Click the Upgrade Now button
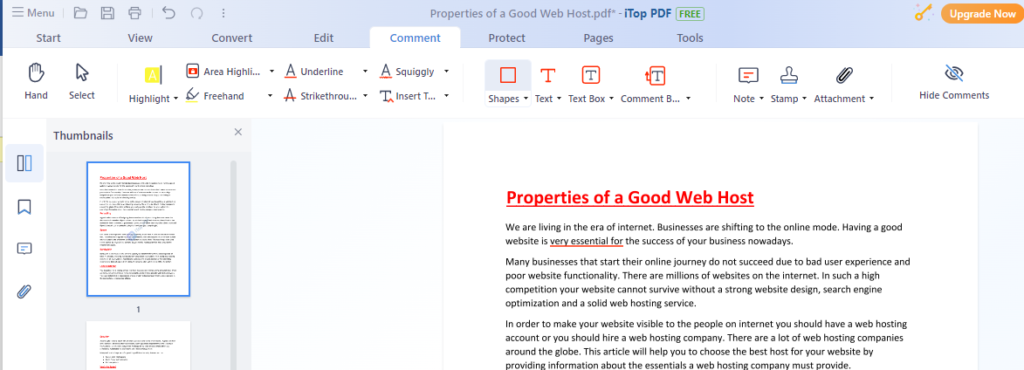 click(982, 14)
